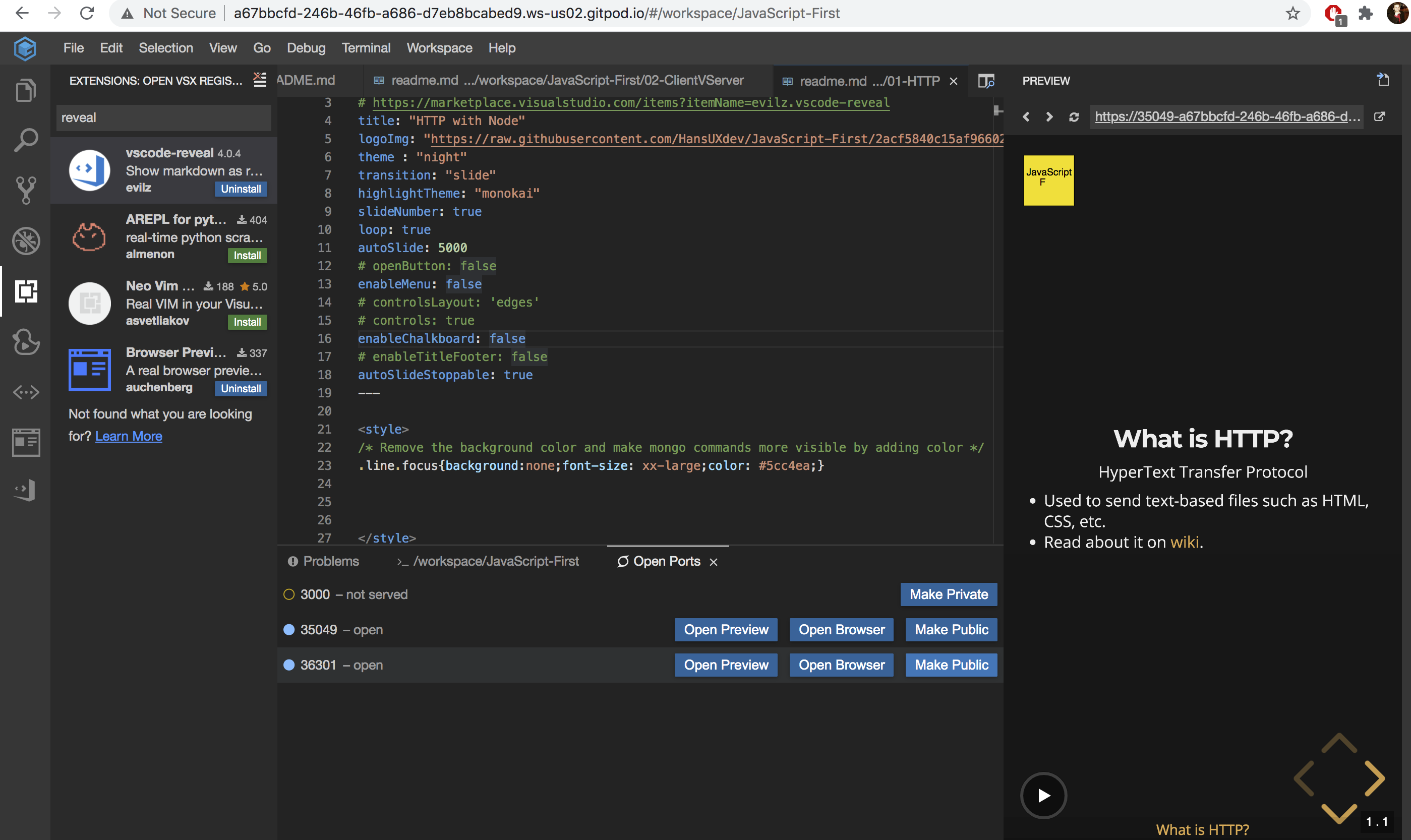Click the Learn More link

pos(129,436)
